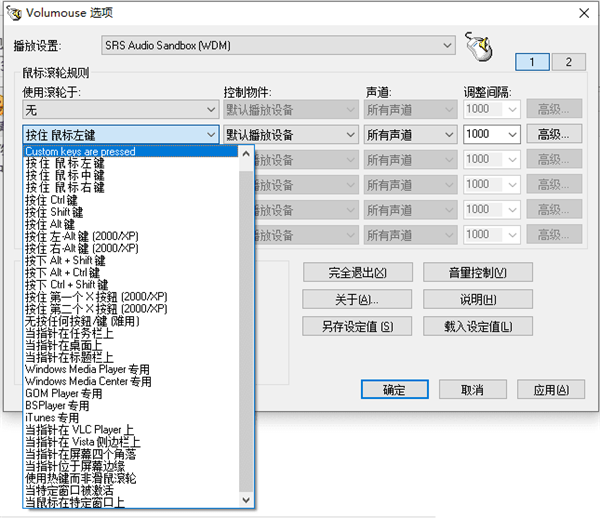The height and width of the screenshot is (518, 600).
Task: Click second-row 高级... button
Action: 556,134
